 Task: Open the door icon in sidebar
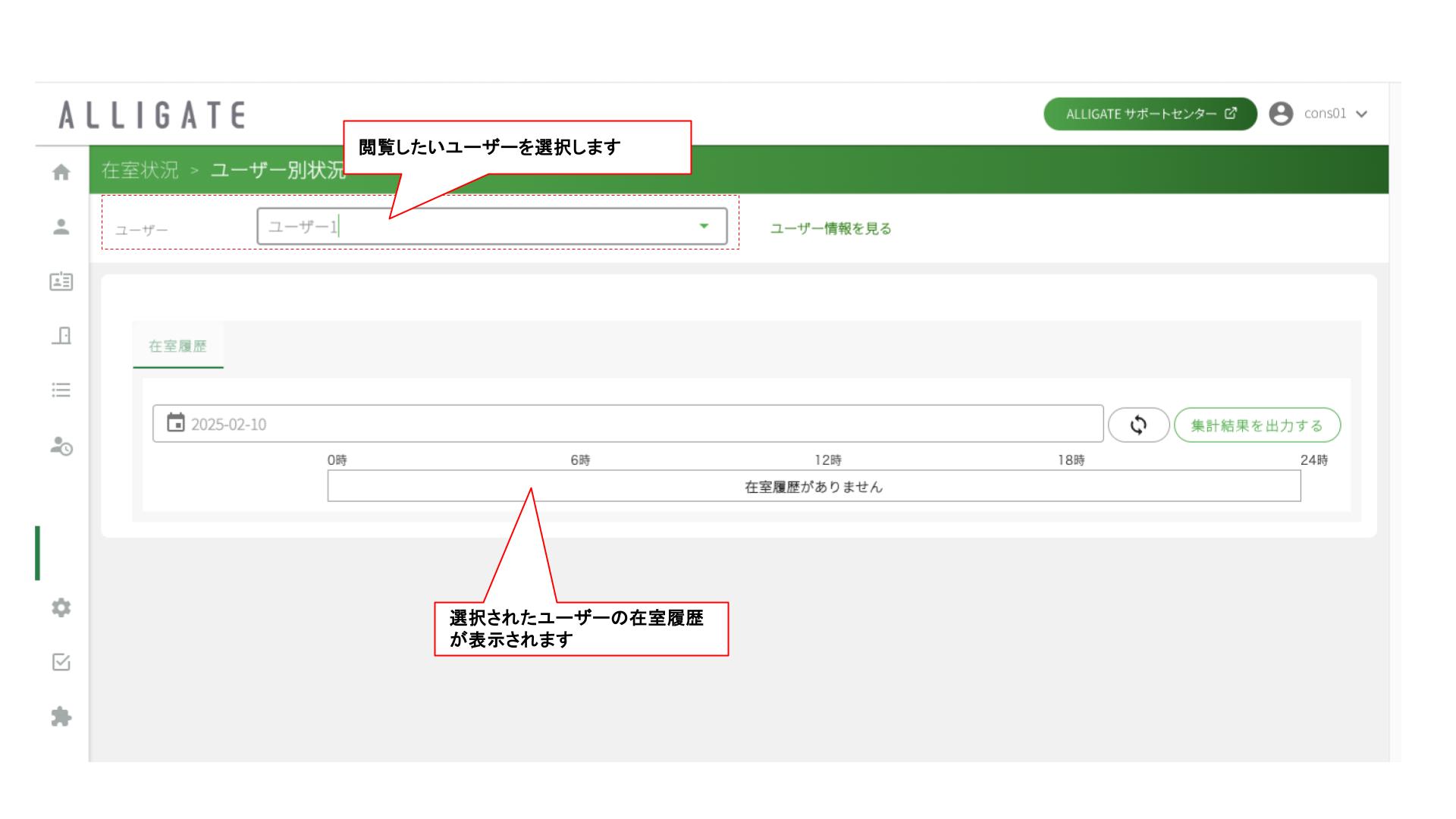click(61, 335)
